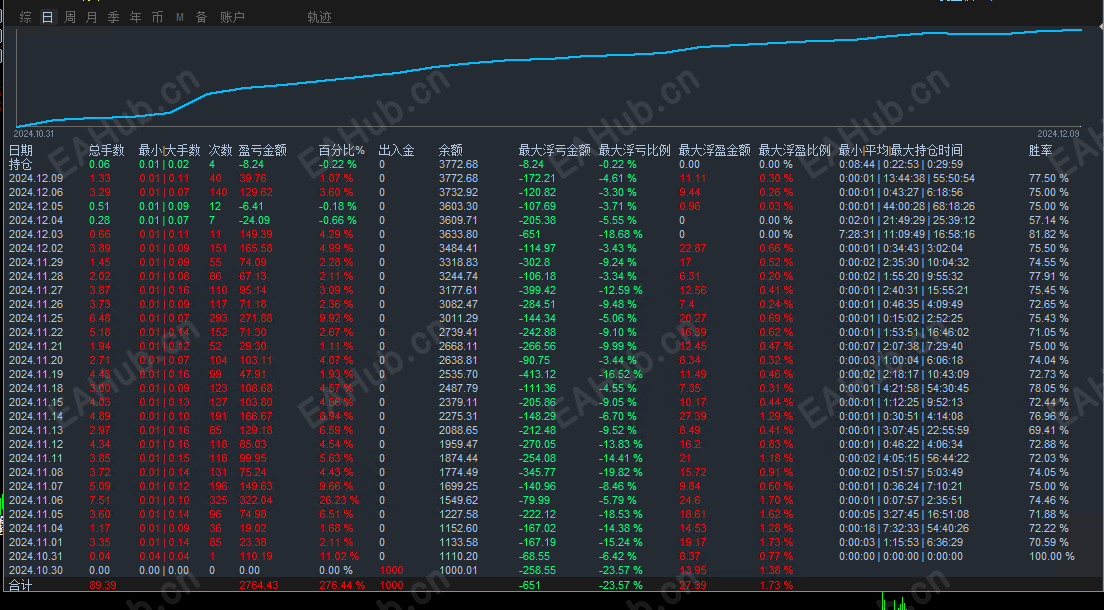Click deposit value 1000 on 2024.10.30 row
Image resolution: width=1104 pixels, height=610 pixels.
click(x=391, y=571)
